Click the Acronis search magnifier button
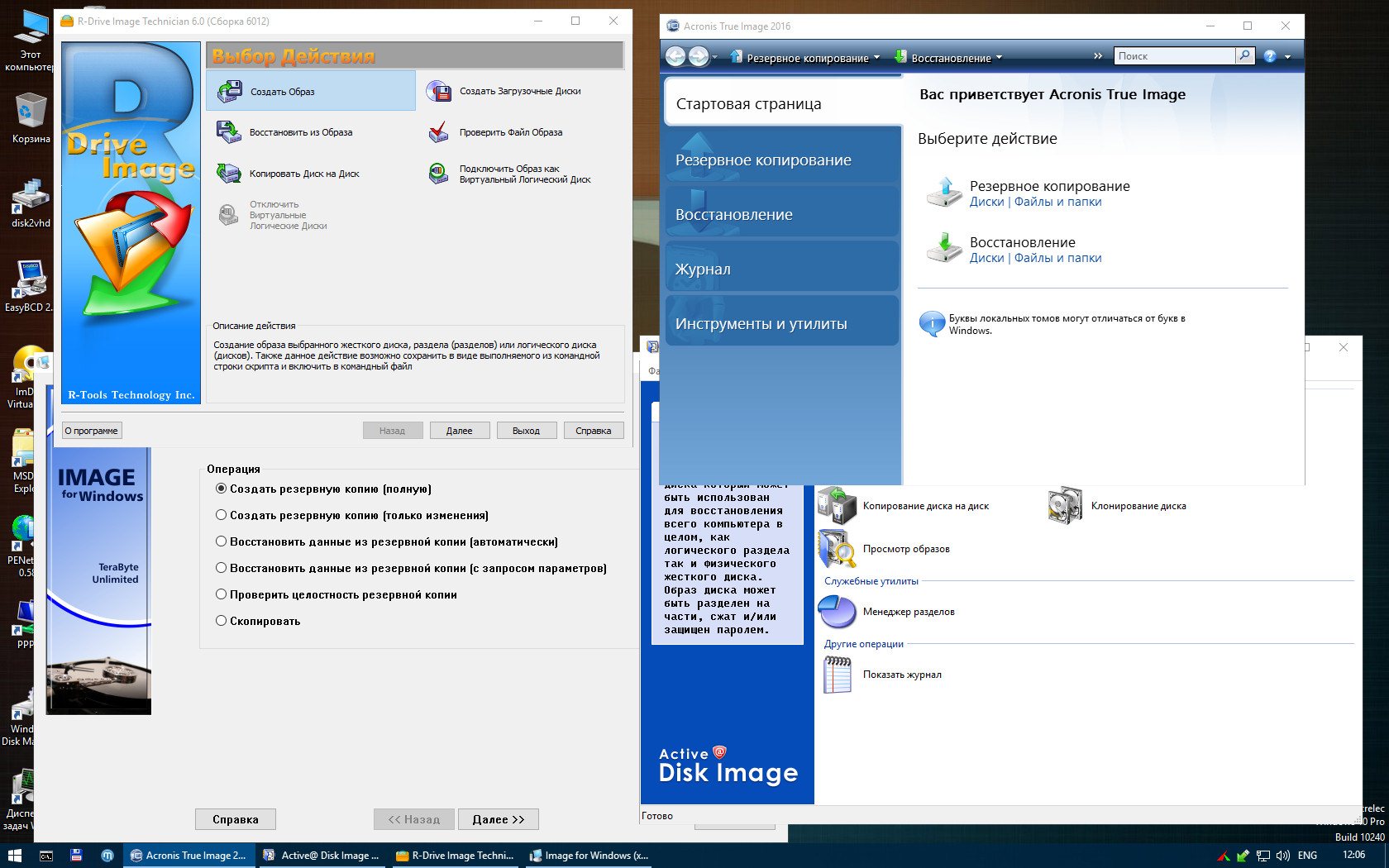Image resolution: width=1389 pixels, height=868 pixels. (x=1245, y=55)
